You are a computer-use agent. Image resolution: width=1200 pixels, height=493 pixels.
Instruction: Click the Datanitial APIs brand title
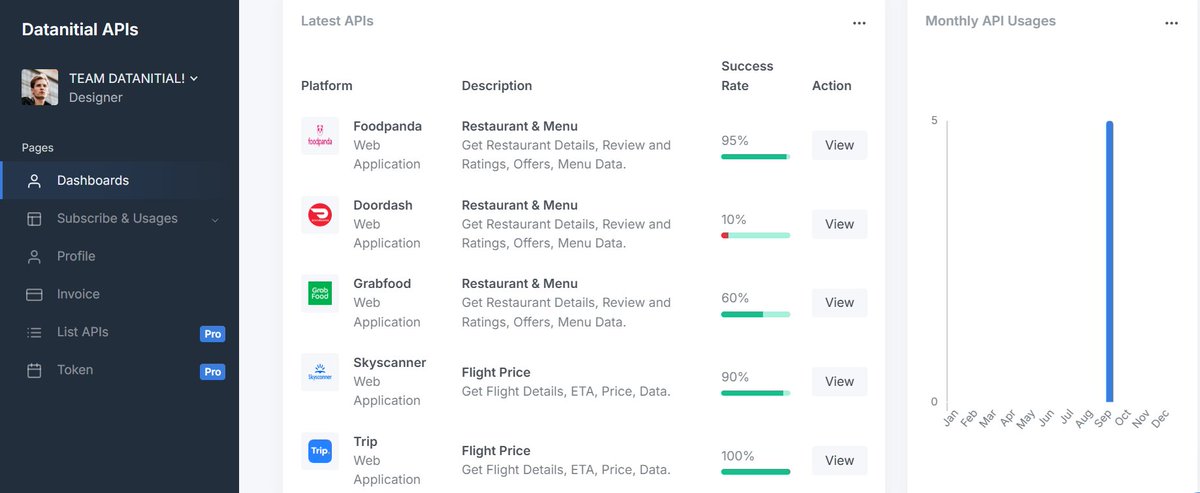[x=80, y=30]
